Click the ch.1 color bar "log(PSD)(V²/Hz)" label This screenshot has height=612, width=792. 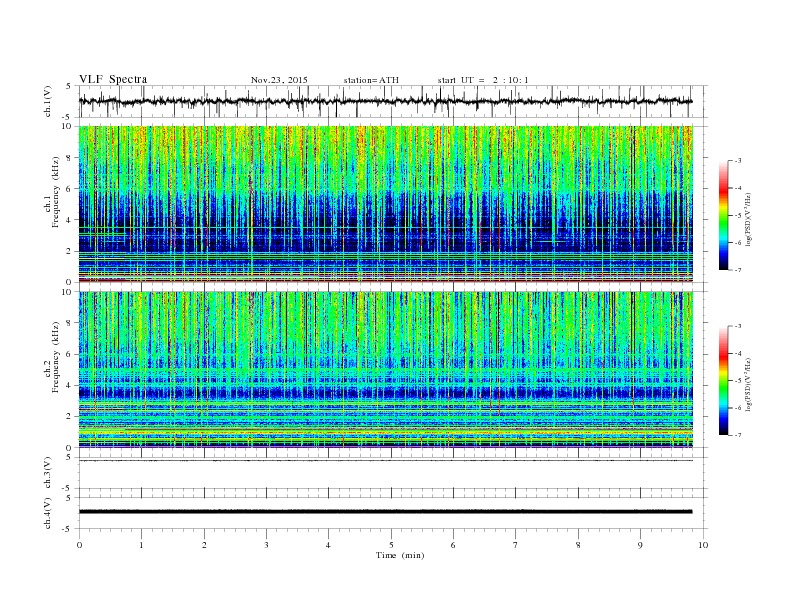click(x=748, y=219)
